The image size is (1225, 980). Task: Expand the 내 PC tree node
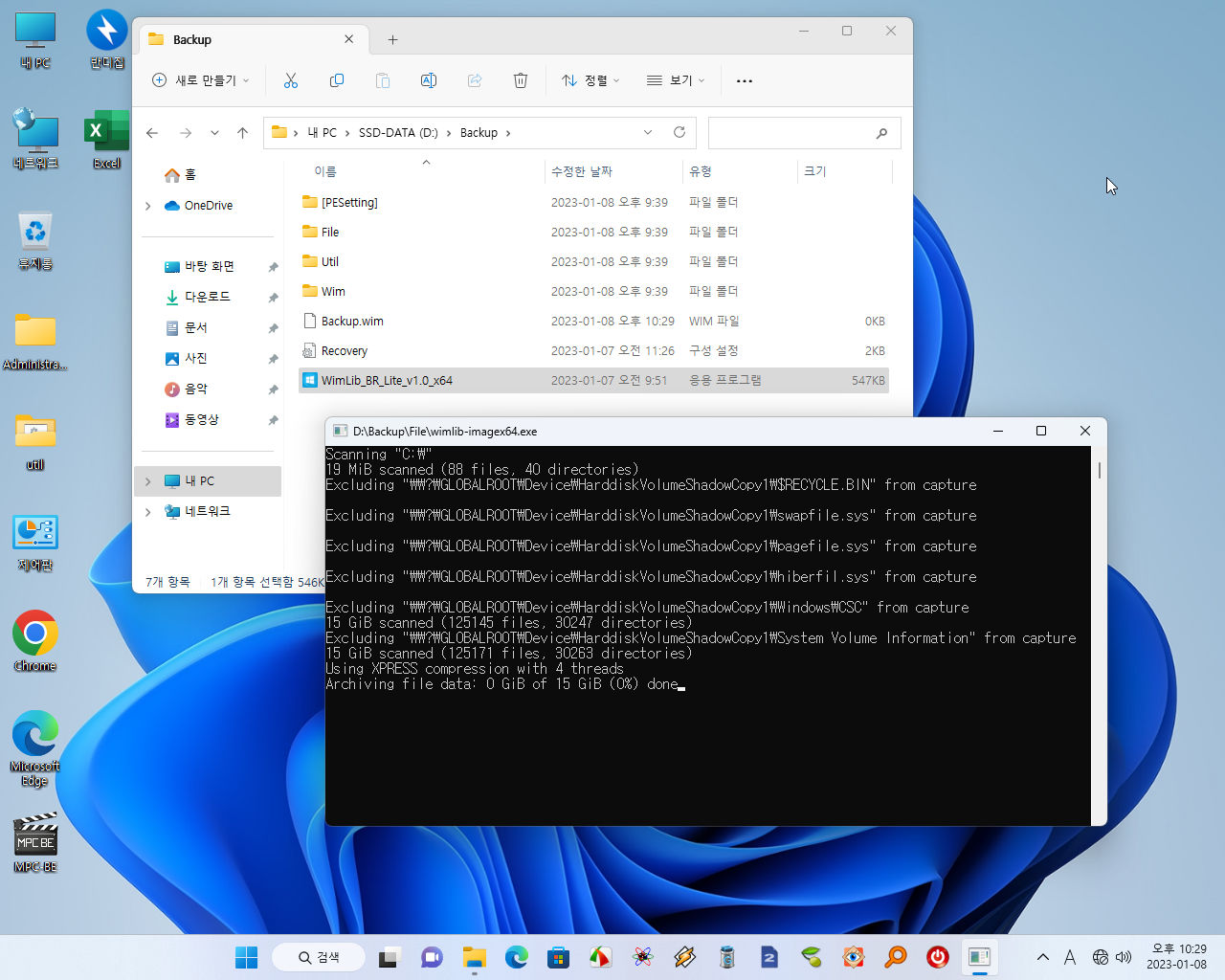pyautogui.click(x=147, y=481)
